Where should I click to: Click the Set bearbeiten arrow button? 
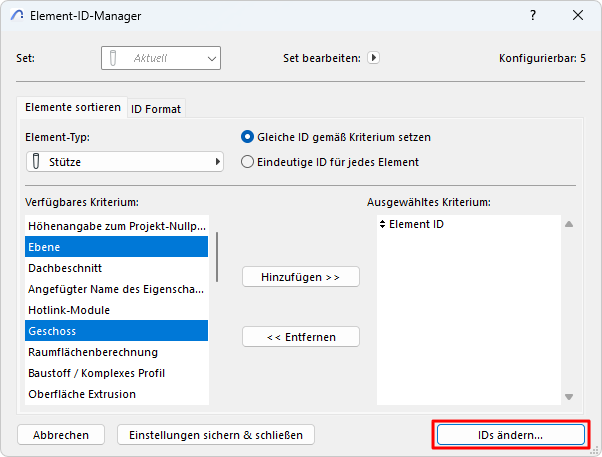(x=373, y=58)
